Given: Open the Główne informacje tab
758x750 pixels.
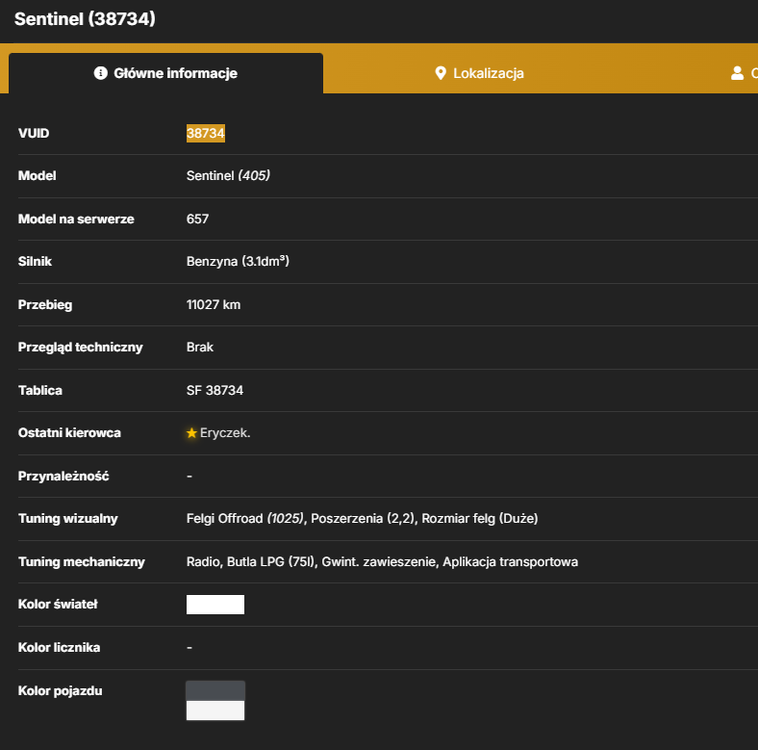Looking at the screenshot, I should [166, 73].
